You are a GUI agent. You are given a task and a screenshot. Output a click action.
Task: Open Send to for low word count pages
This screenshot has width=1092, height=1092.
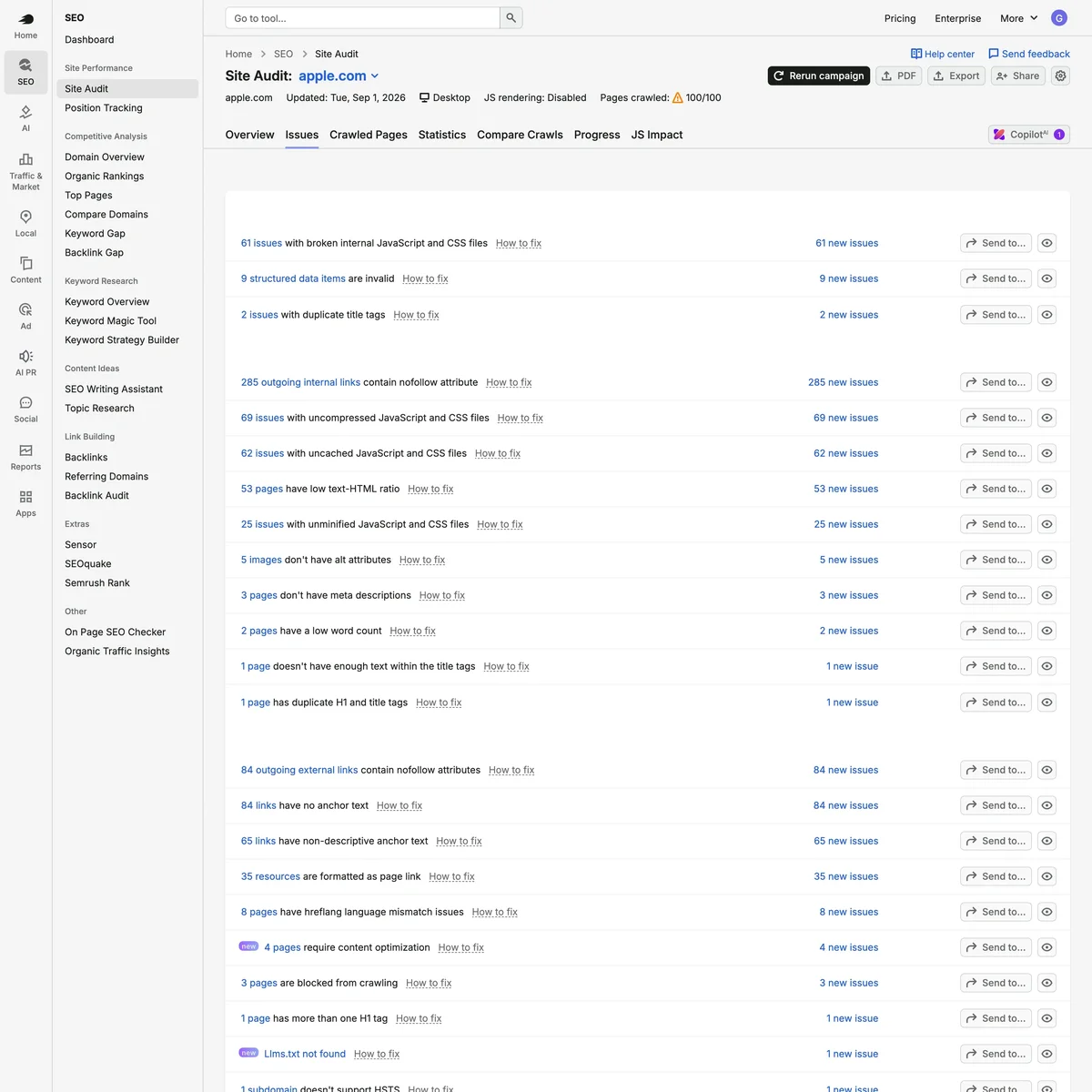point(996,631)
